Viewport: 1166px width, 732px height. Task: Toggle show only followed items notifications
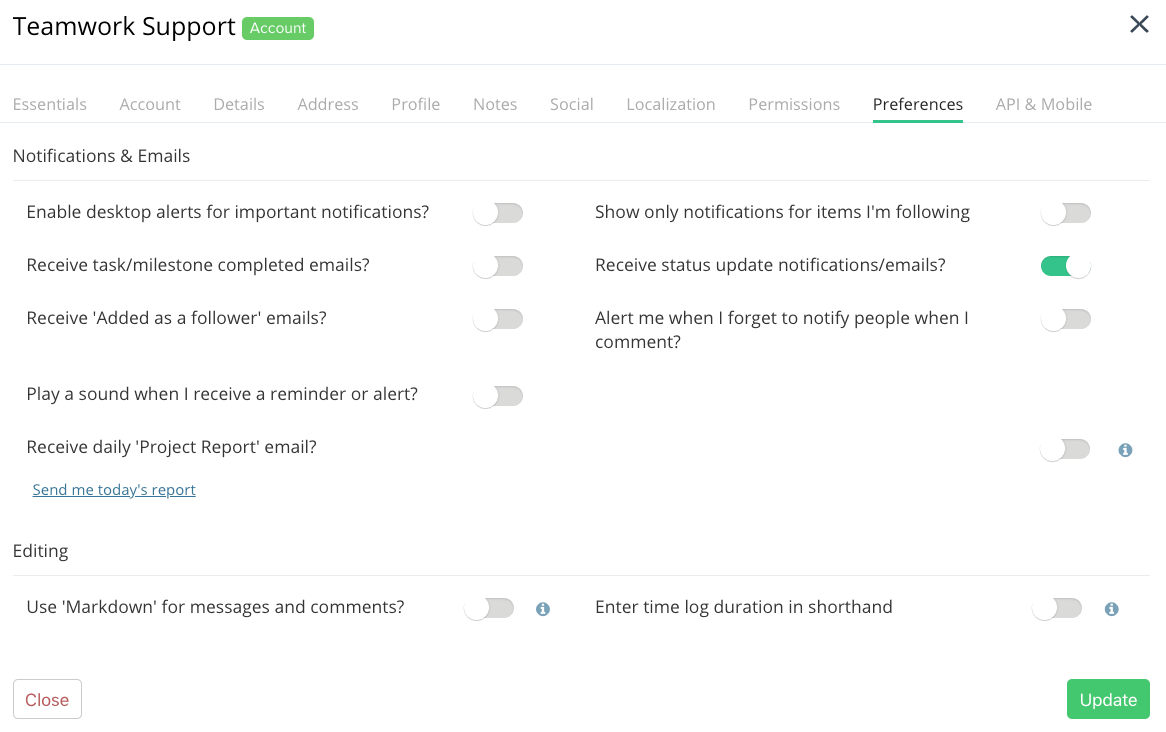[x=1066, y=214]
